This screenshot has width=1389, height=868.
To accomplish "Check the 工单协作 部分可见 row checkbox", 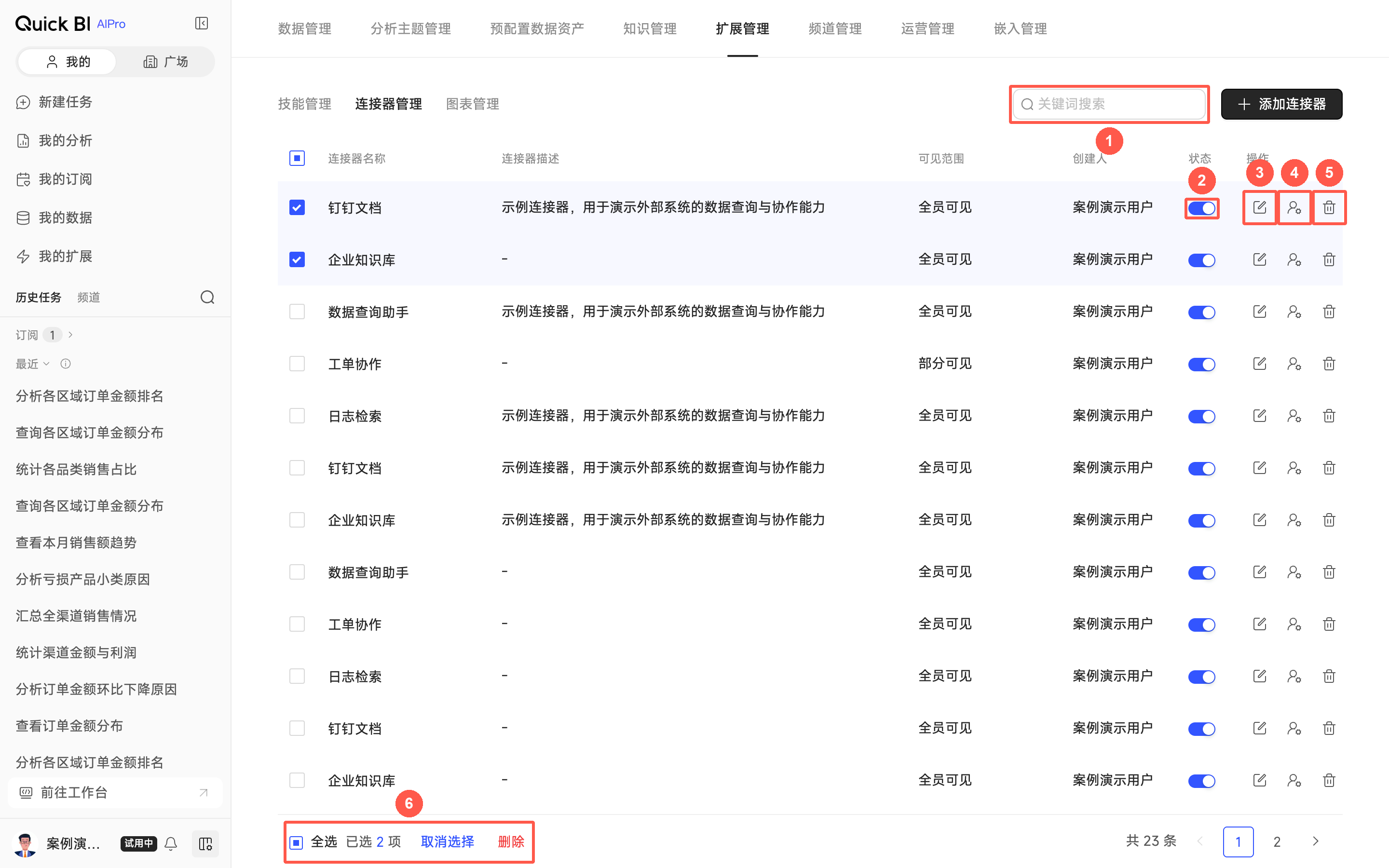I will point(297,364).
